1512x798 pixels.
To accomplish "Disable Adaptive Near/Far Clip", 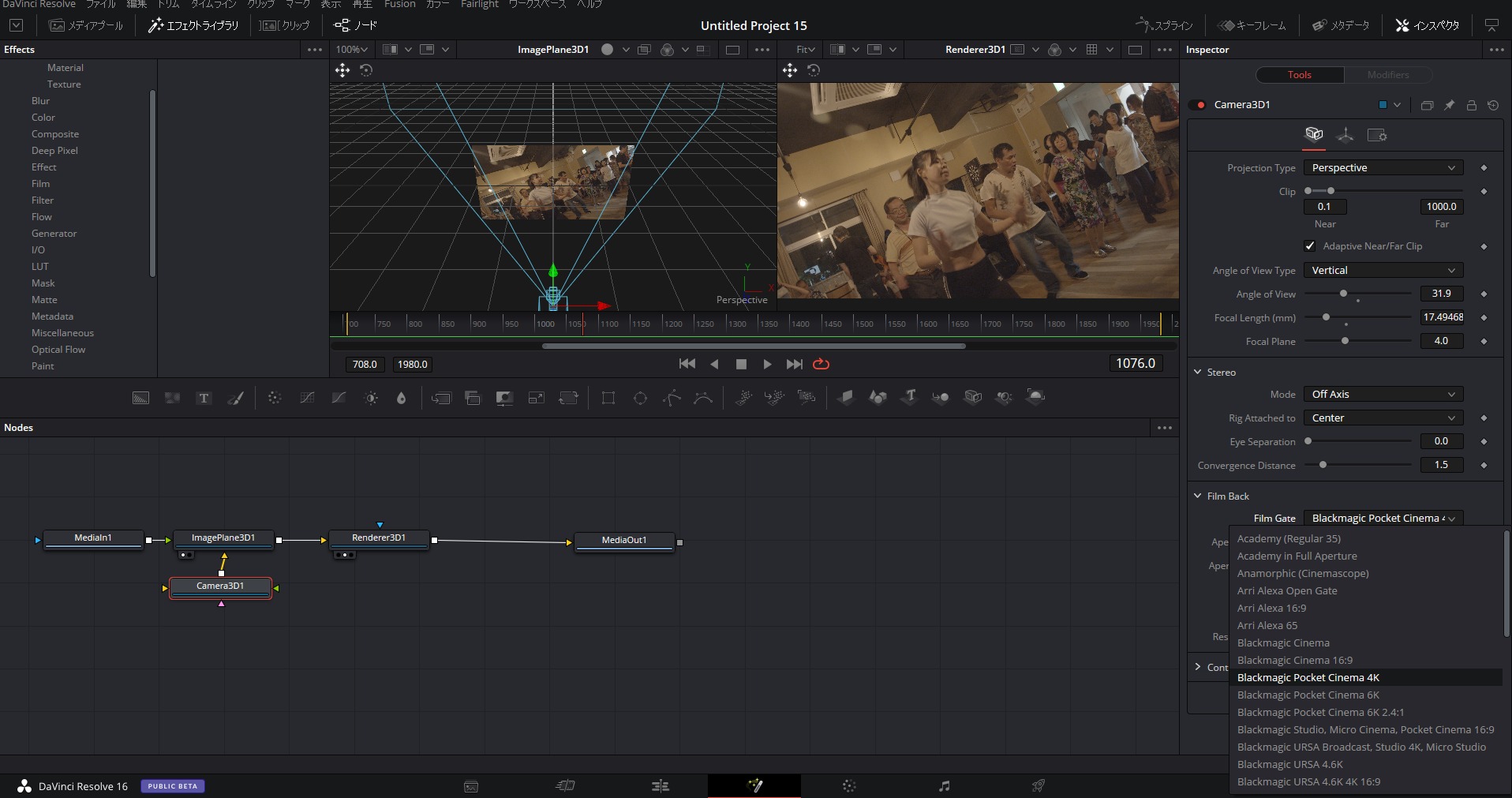I will (x=1311, y=245).
